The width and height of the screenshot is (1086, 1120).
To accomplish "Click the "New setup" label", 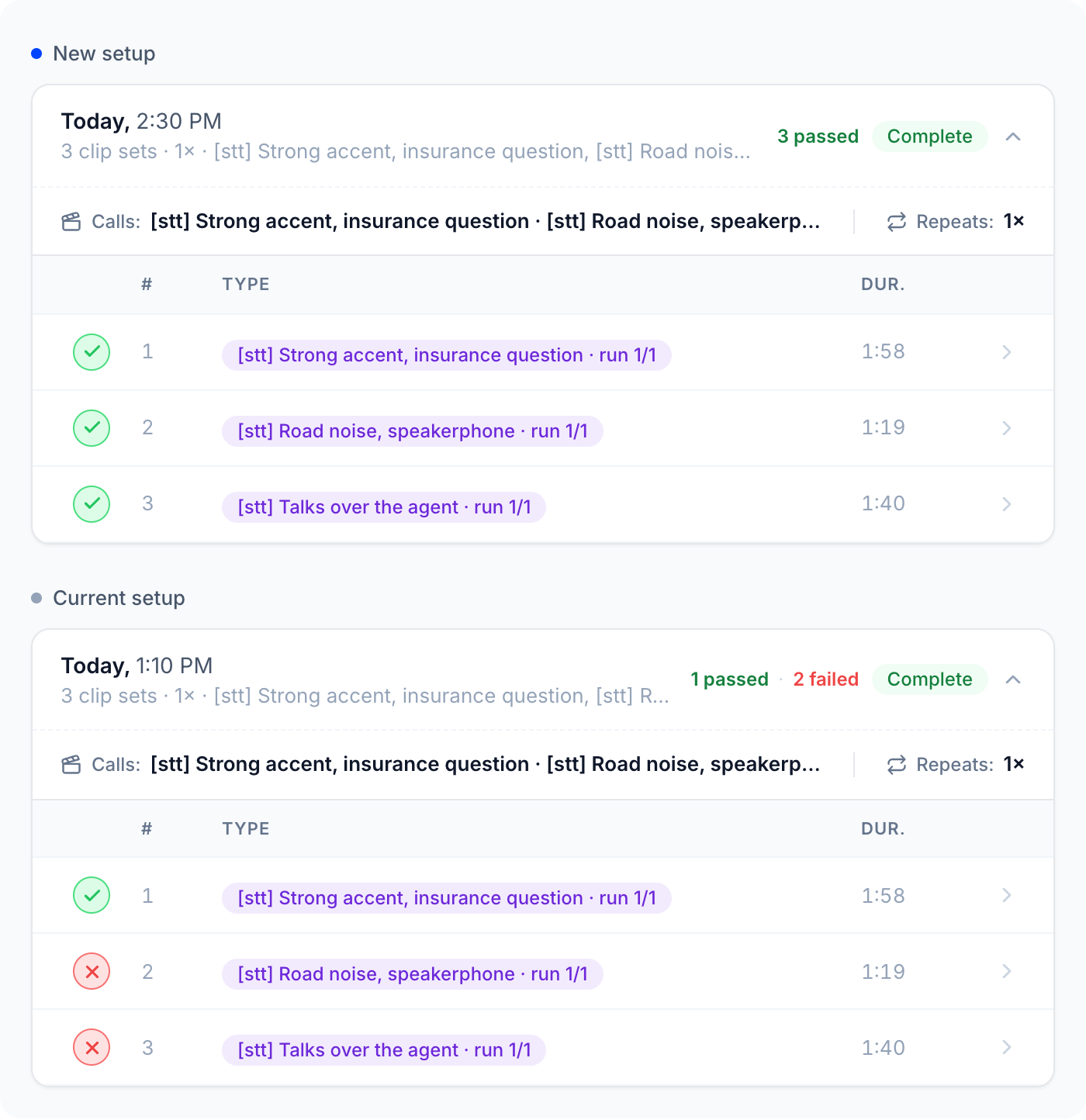I will coord(104,54).
